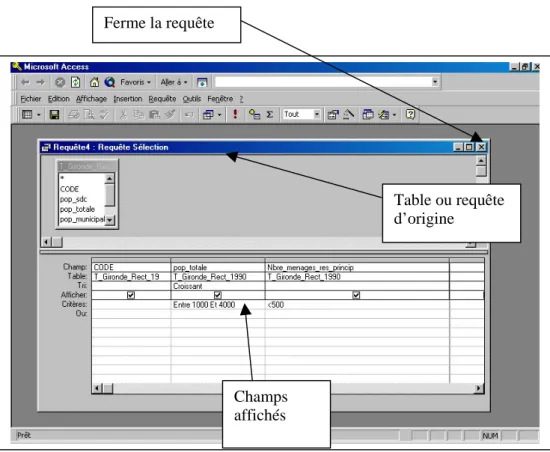Open the Aller à dropdown

(174, 82)
